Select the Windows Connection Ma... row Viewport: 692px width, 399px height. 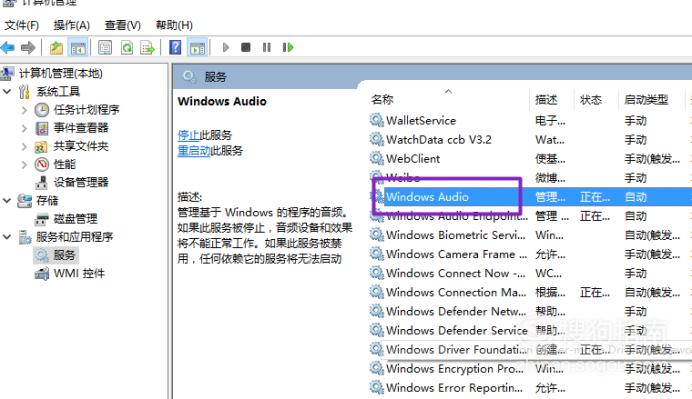click(530, 292)
